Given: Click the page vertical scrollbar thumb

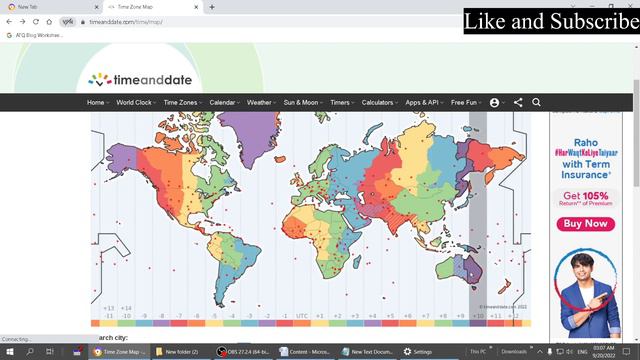Looking at the screenshot, I should tap(636, 133).
